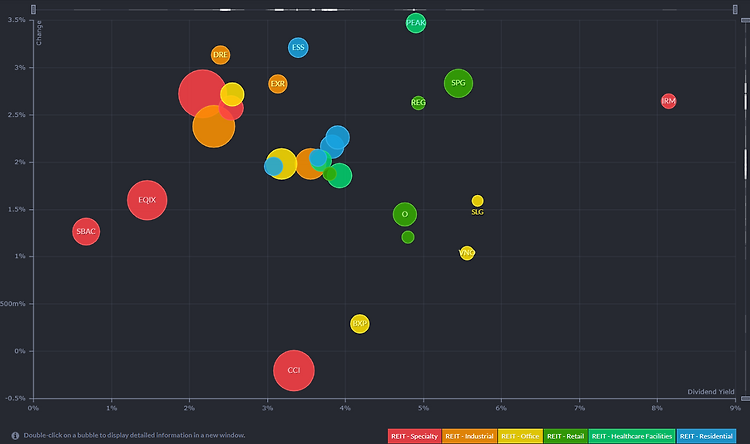Select the EXR bubble
Viewport: 750px width, 444px height.
coord(277,84)
